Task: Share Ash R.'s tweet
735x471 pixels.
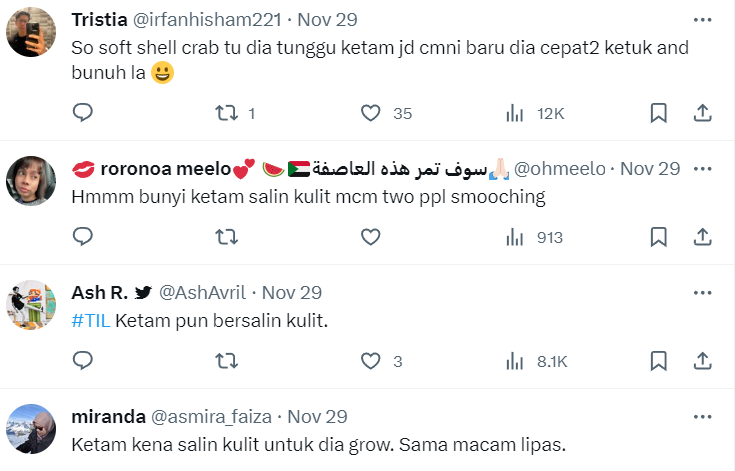Action: pyautogui.click(x=703, y=361)
